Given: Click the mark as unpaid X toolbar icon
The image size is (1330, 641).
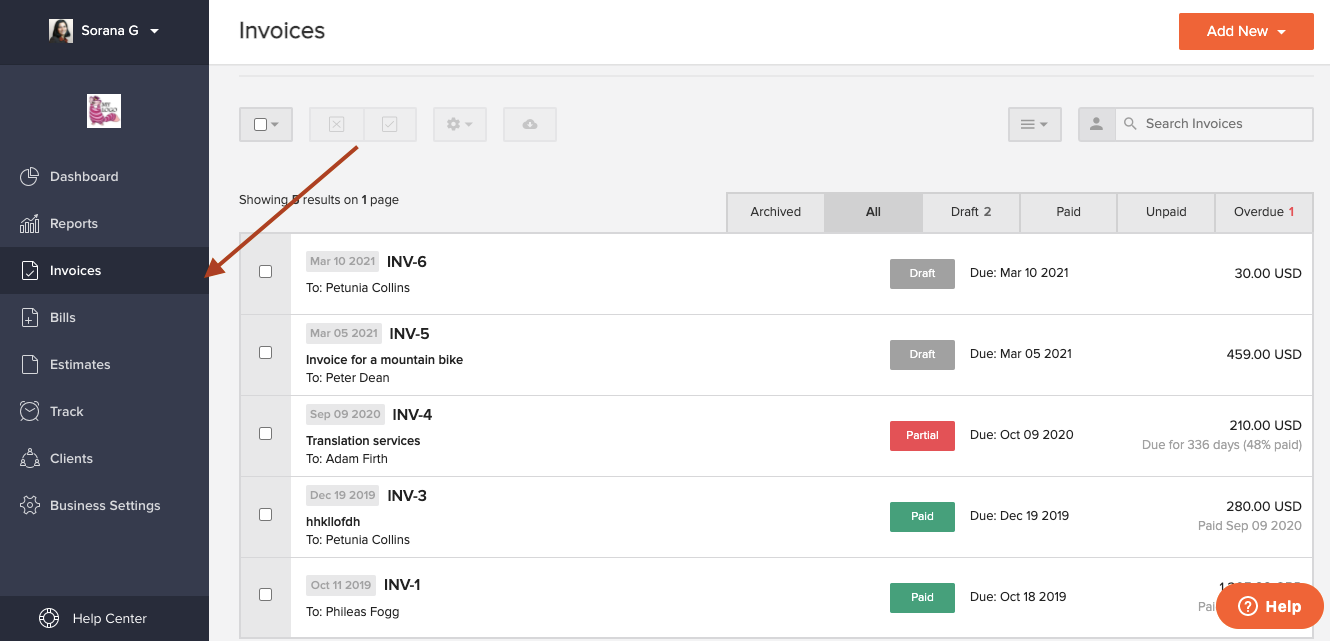Looking at the screenshot, I should point(336,124).
